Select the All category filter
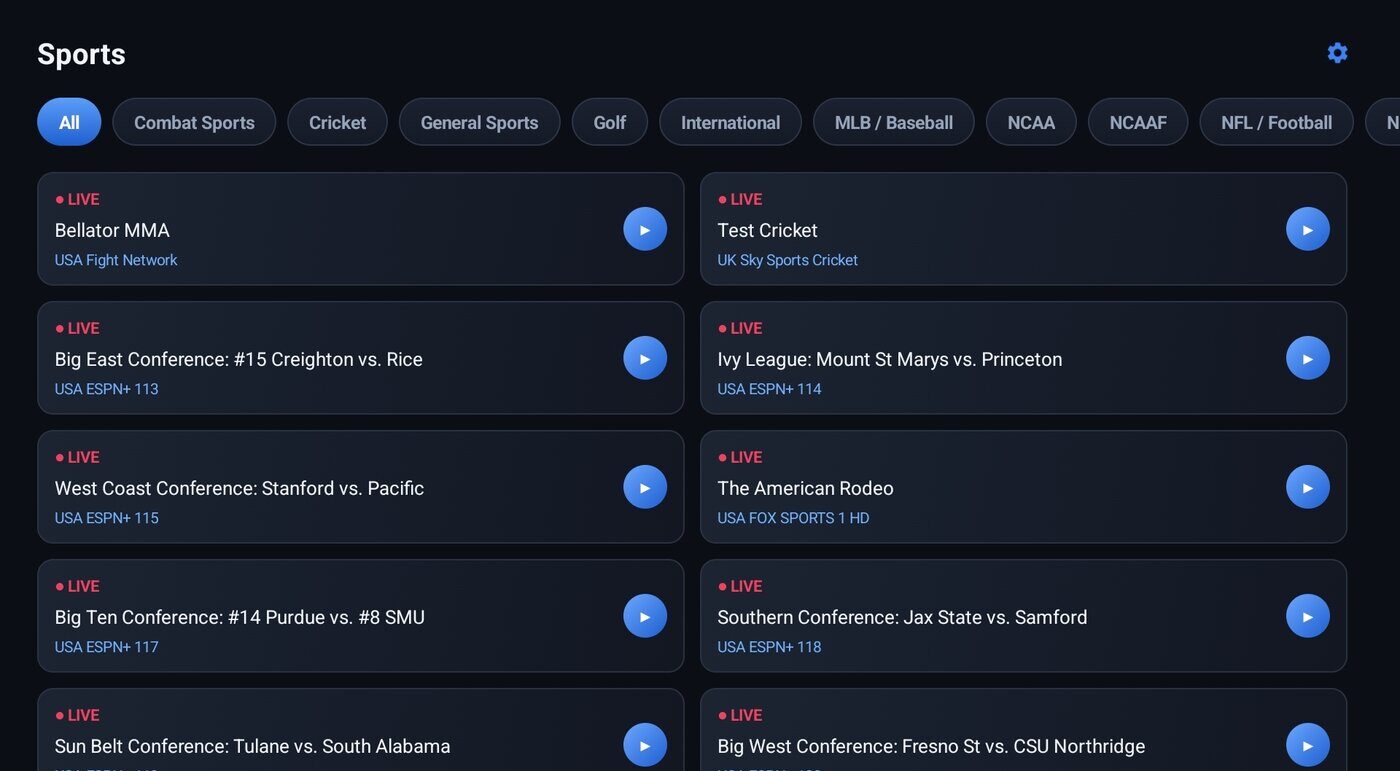The image size is (1400, 771). [x=69, y=122]
